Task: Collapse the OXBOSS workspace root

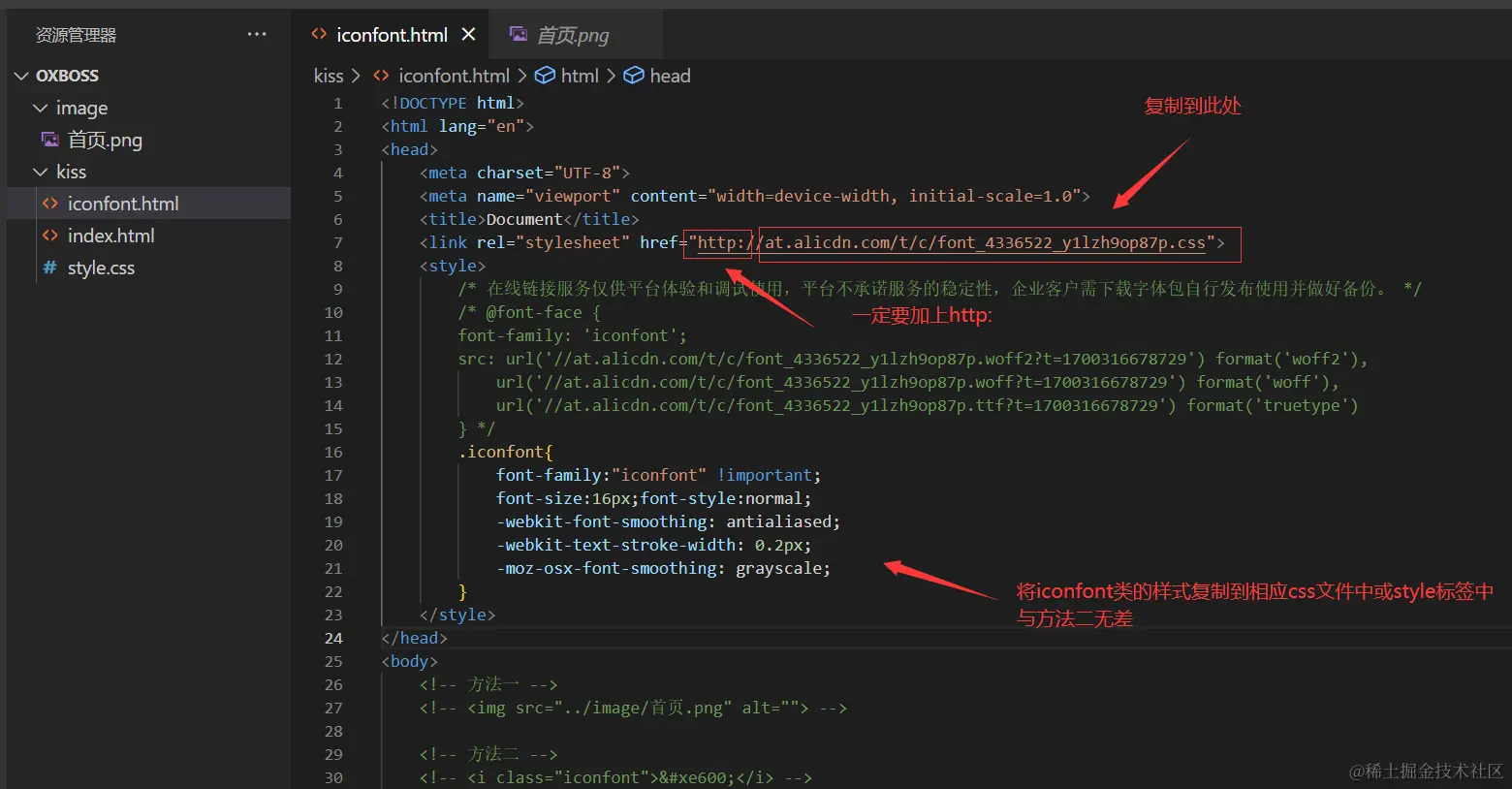Action: pos(21,76)
